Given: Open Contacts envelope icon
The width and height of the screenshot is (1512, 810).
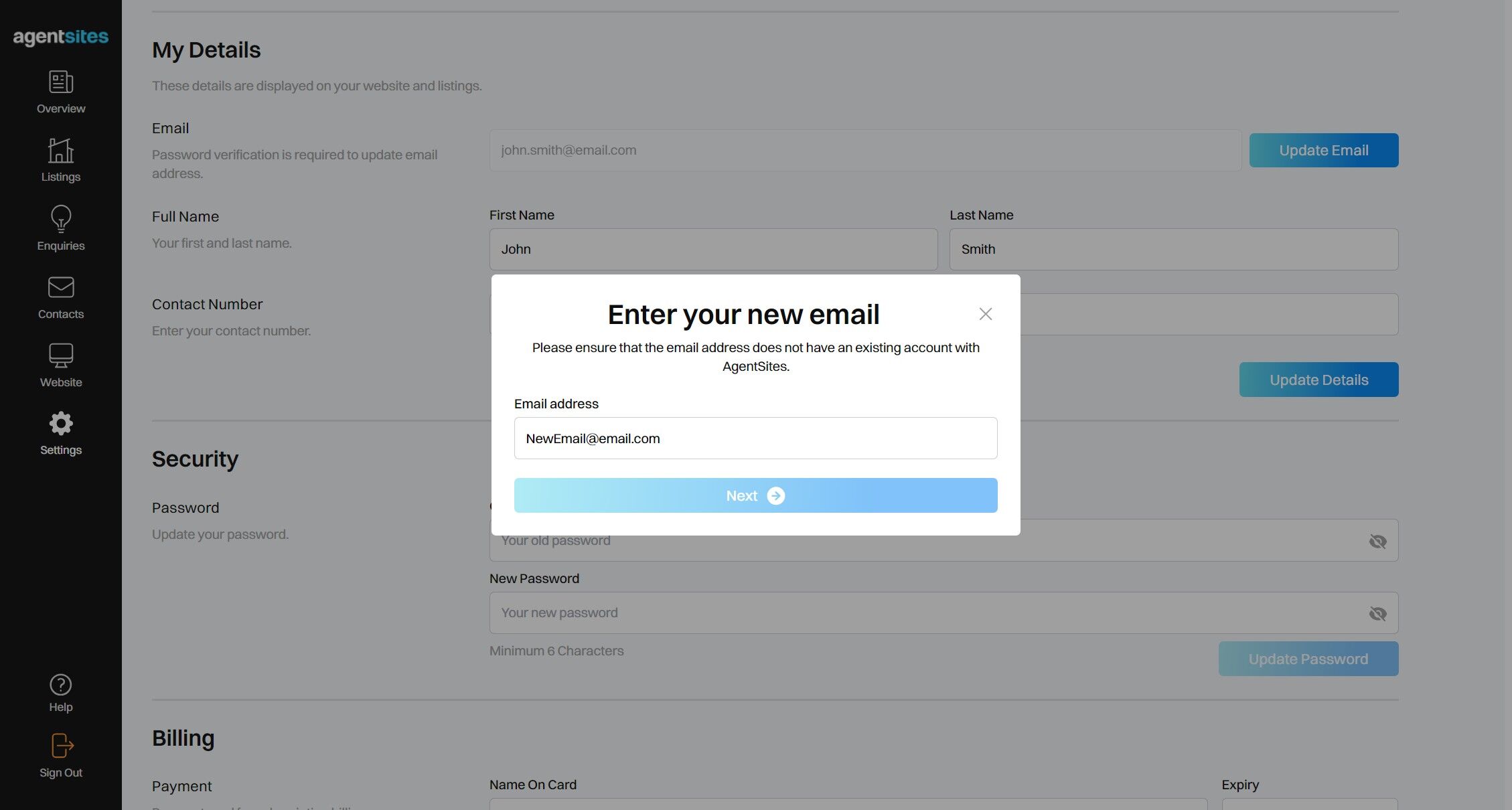Looking at the screenshot, I should tap(61, 287).
